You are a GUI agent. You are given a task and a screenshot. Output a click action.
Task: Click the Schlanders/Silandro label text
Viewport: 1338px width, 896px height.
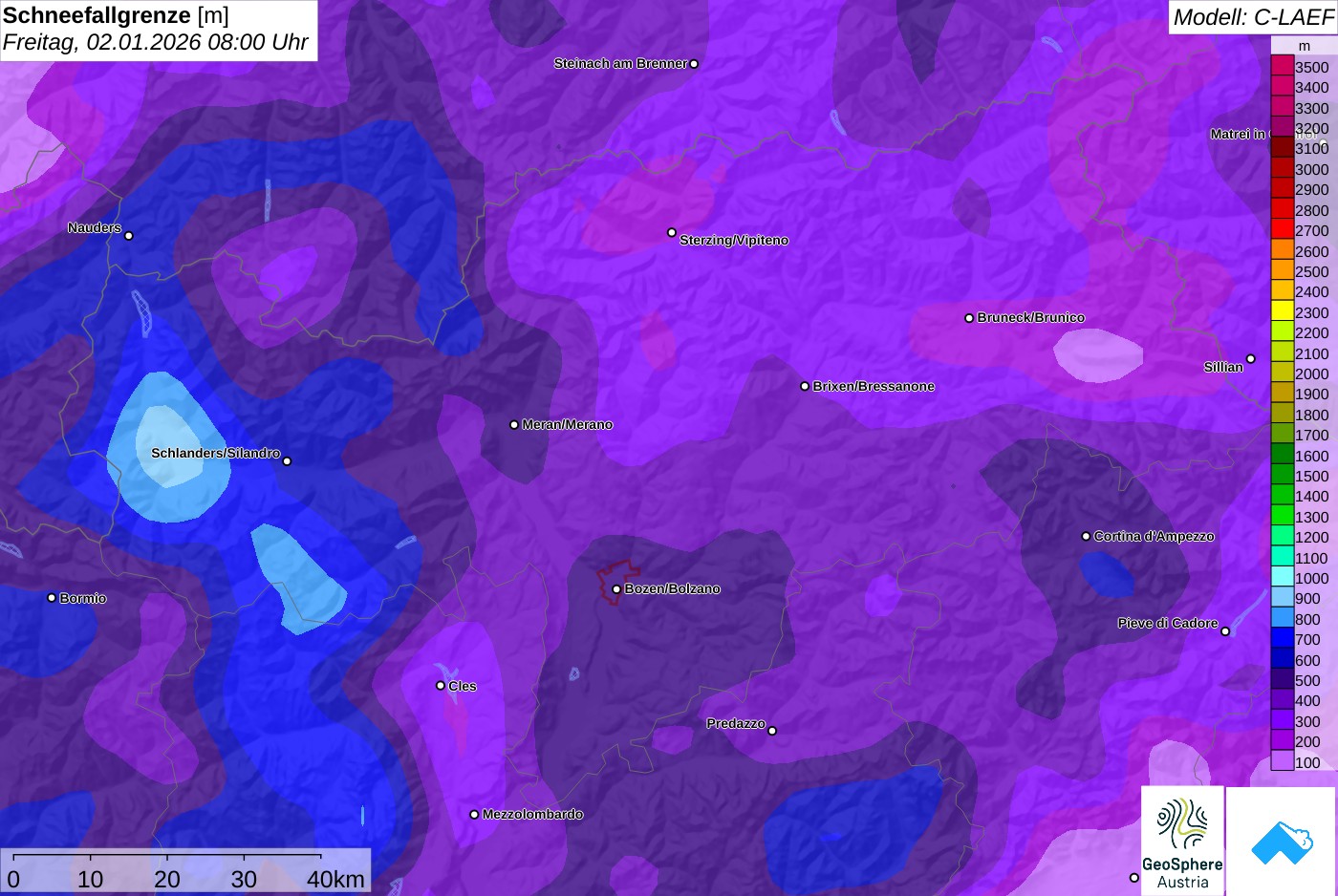point(216,454)
